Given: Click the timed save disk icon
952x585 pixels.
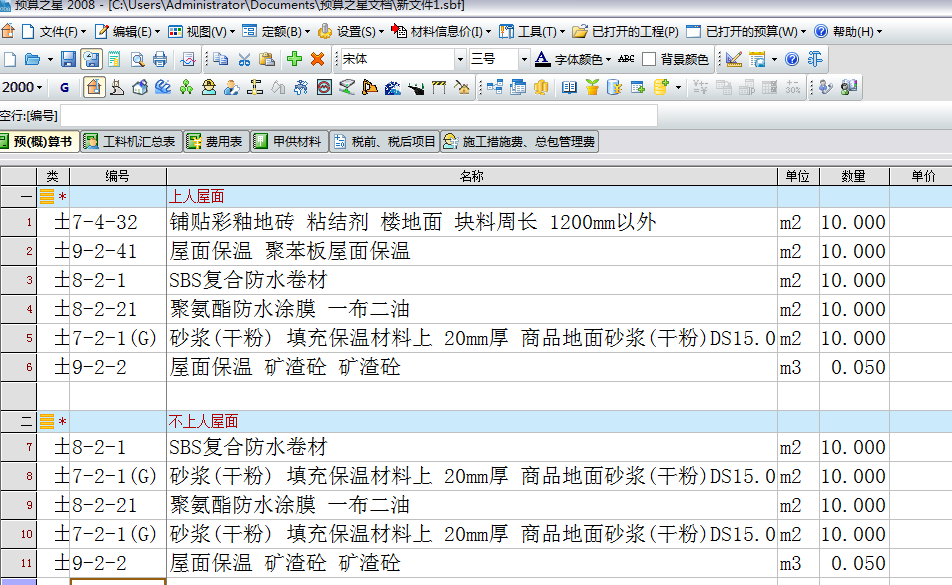Looking at the screenshot, I should pos(92,59).
